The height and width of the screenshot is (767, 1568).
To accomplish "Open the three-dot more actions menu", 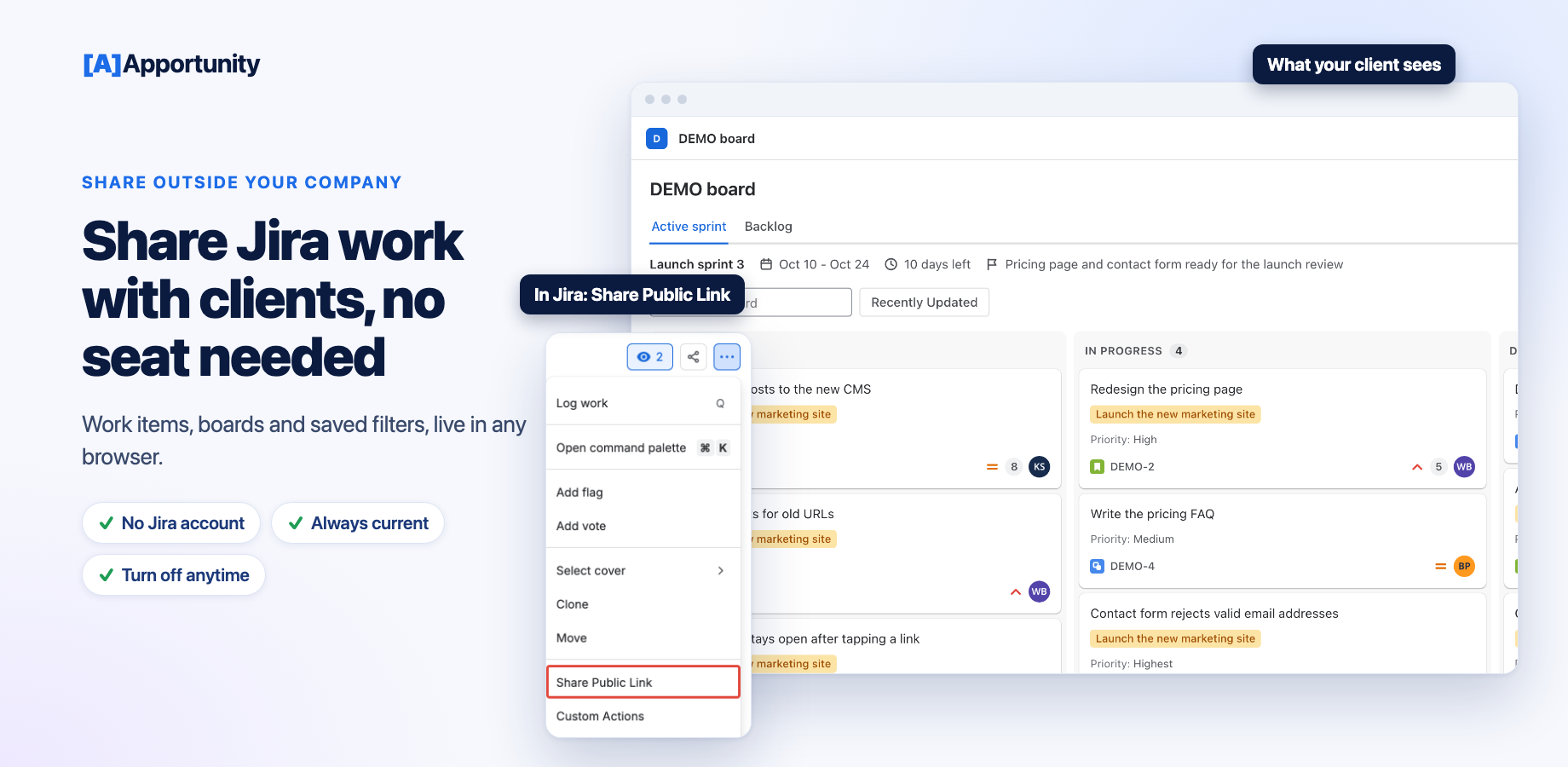I will [727, 357].
